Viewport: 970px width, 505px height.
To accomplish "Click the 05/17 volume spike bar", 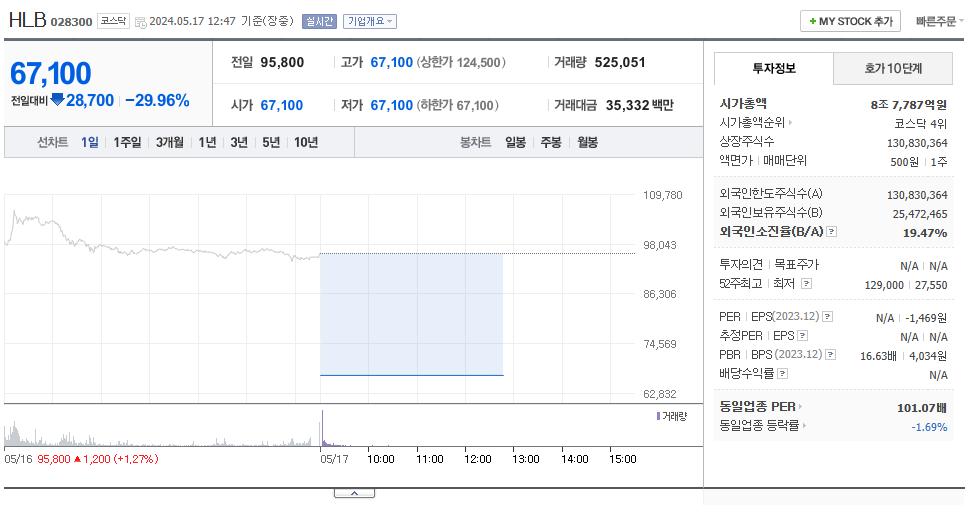I will click(322, 428).
